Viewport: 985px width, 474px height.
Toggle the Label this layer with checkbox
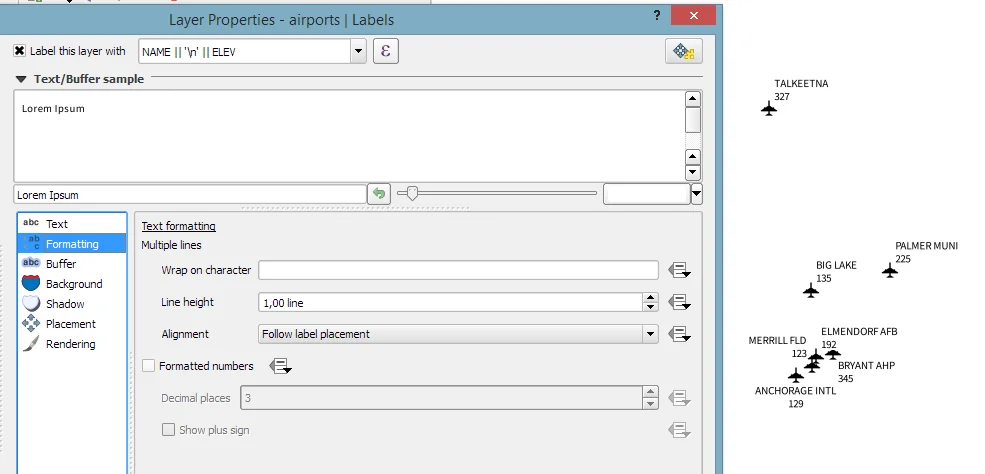[x=20, y=51]
